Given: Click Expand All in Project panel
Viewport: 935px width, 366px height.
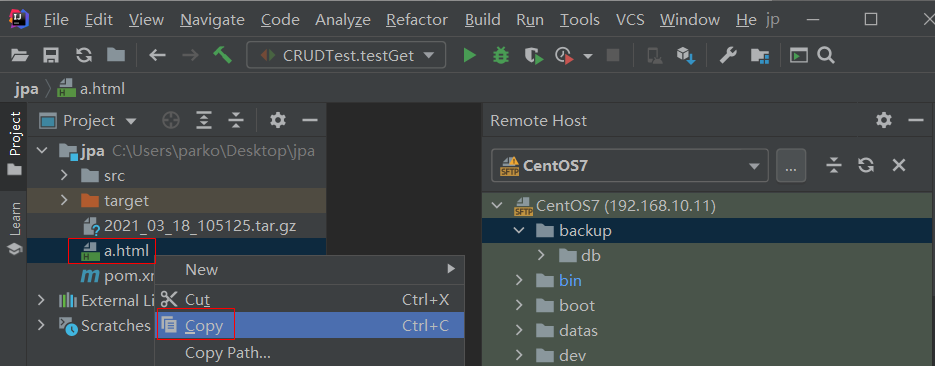Looking at the screenshot, I should [205, 120].
